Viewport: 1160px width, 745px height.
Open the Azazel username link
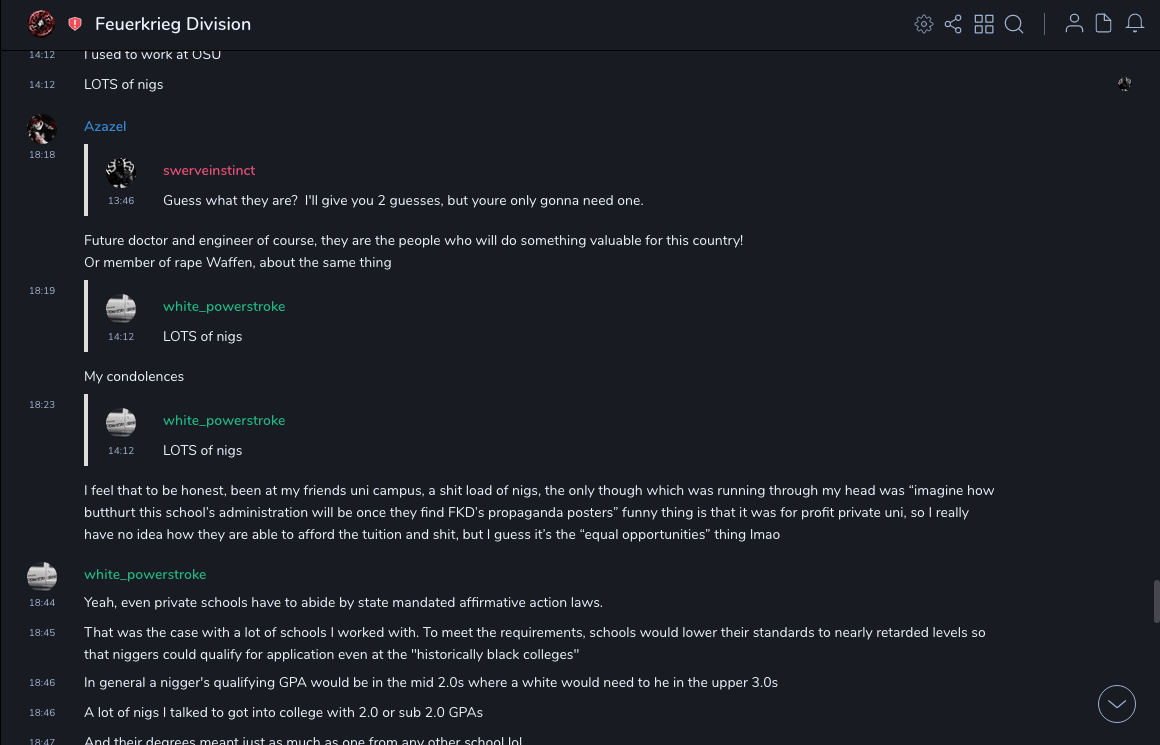click(x=105, y=126)
